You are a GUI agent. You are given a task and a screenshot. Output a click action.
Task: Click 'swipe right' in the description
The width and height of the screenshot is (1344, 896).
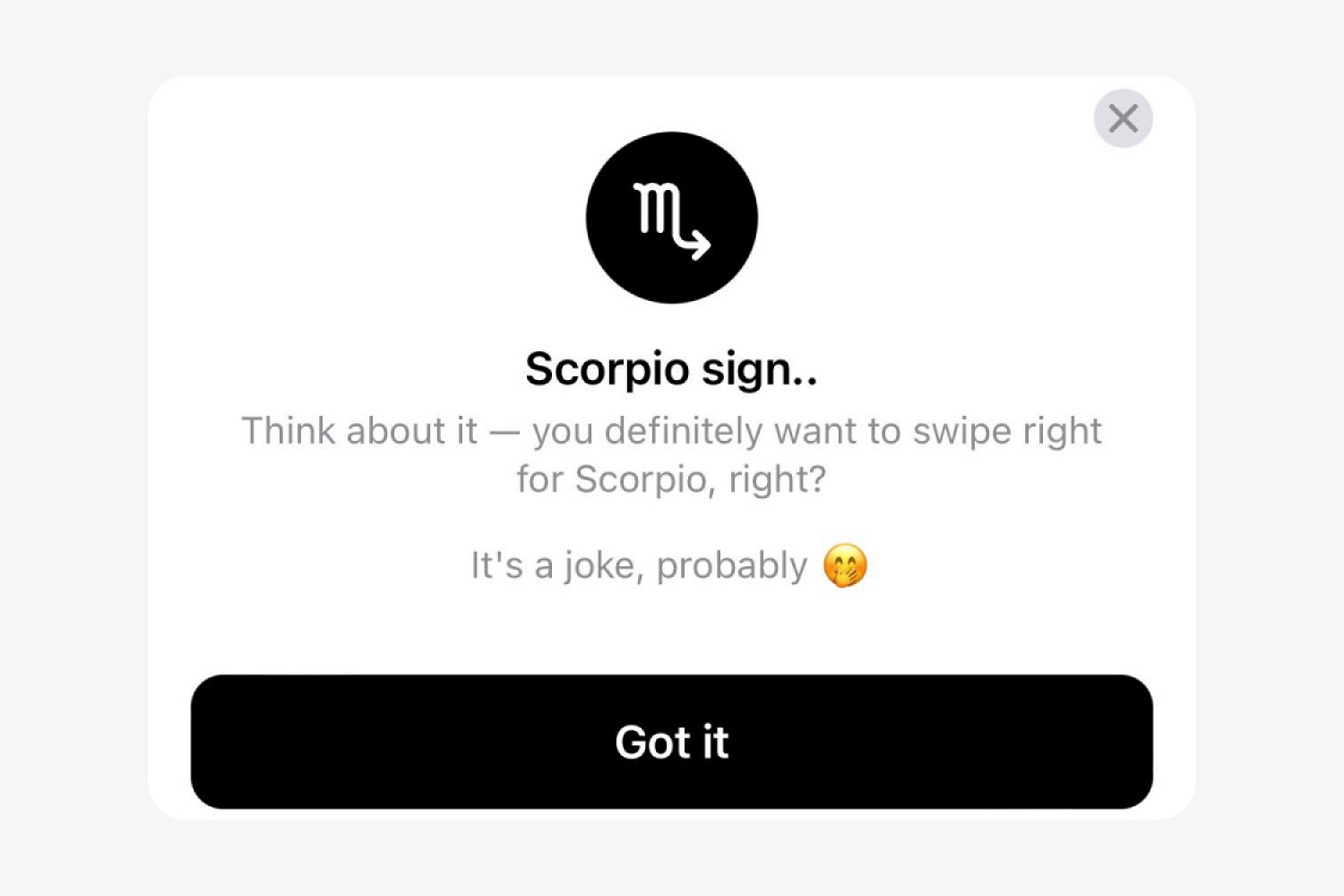coord(1007,432)
